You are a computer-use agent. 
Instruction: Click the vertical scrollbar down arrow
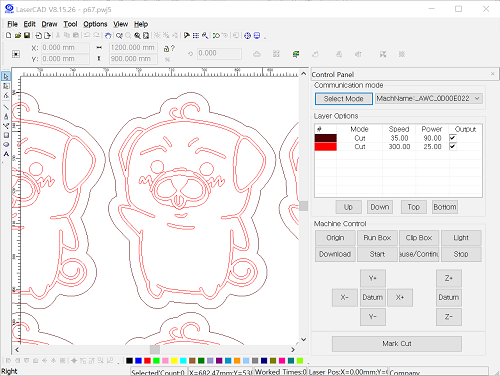(303, 339)
